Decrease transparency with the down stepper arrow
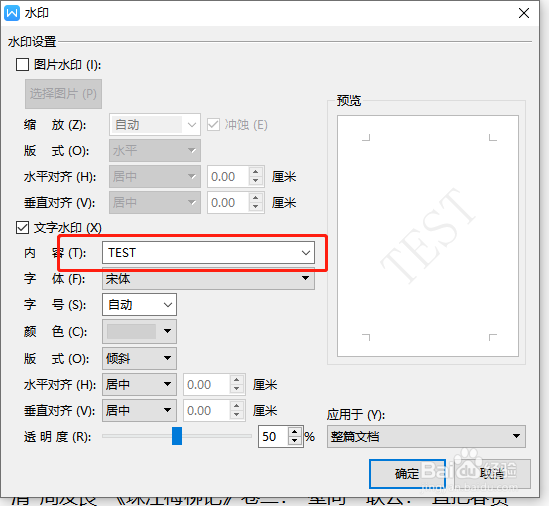The width and height of the screenshot is (549, 506). pyautogui.click(x=295, y=441)
